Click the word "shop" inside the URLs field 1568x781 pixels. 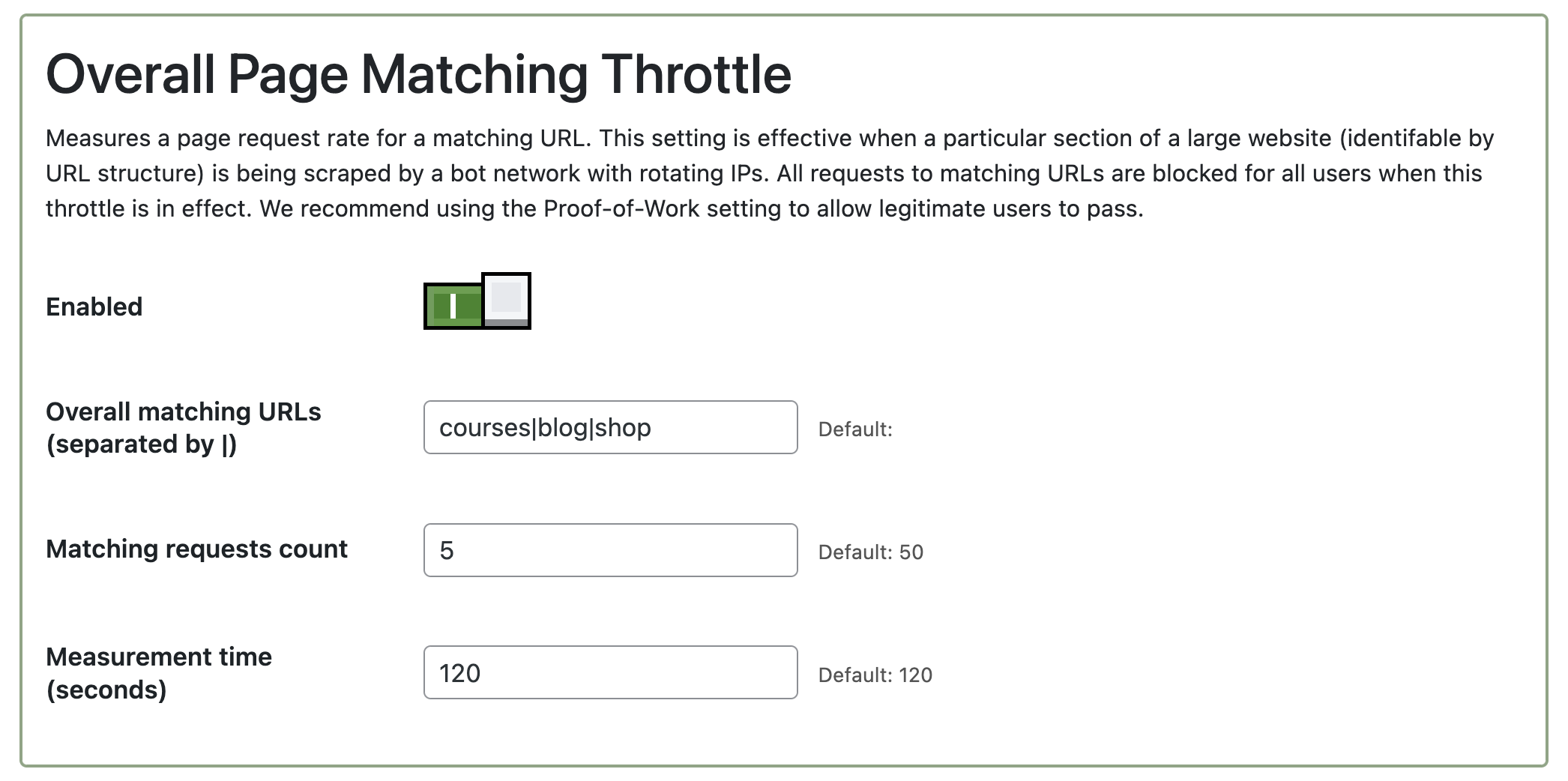pyautogui.click(x=623, y=427)
